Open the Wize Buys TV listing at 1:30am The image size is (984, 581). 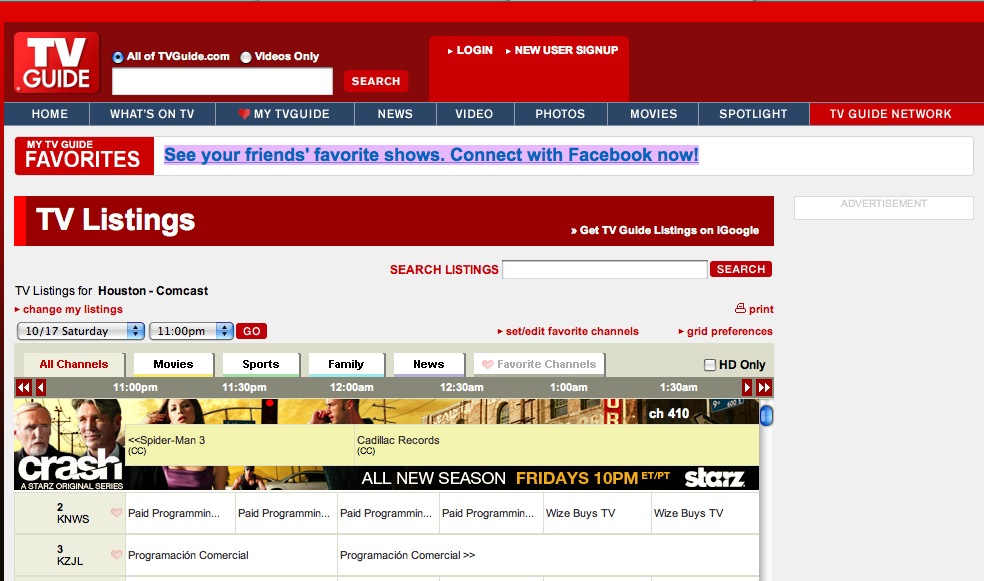(x=705, y=513)
